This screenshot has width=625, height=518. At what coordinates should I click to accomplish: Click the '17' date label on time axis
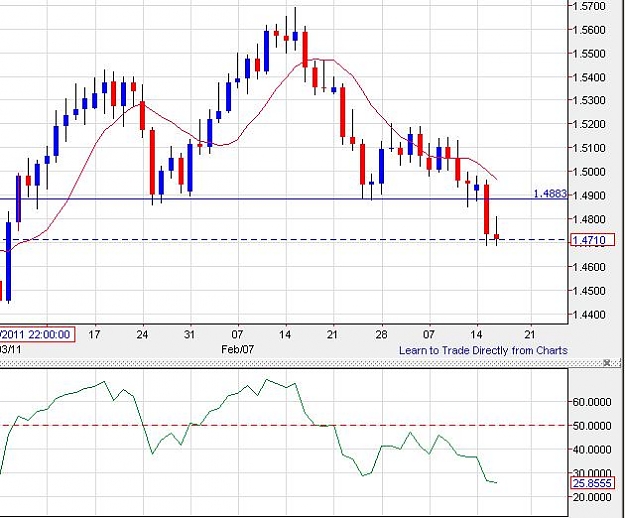(94, 334)
